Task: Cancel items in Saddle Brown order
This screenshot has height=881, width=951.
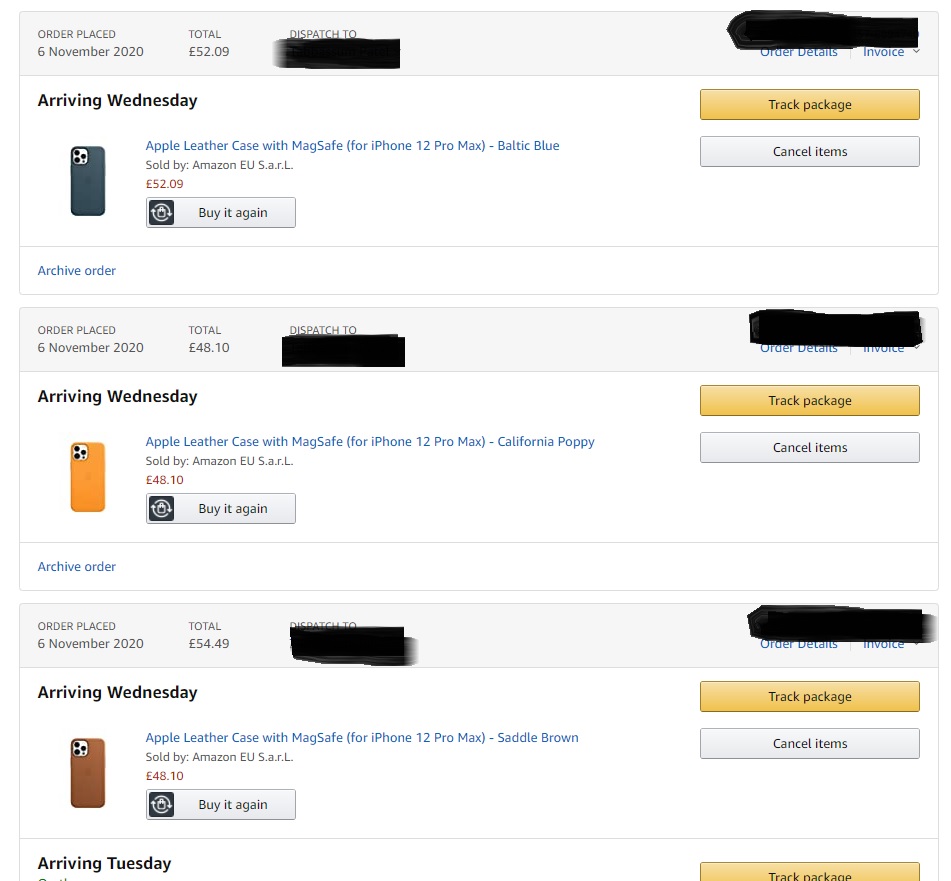Action: pos(809,743)
